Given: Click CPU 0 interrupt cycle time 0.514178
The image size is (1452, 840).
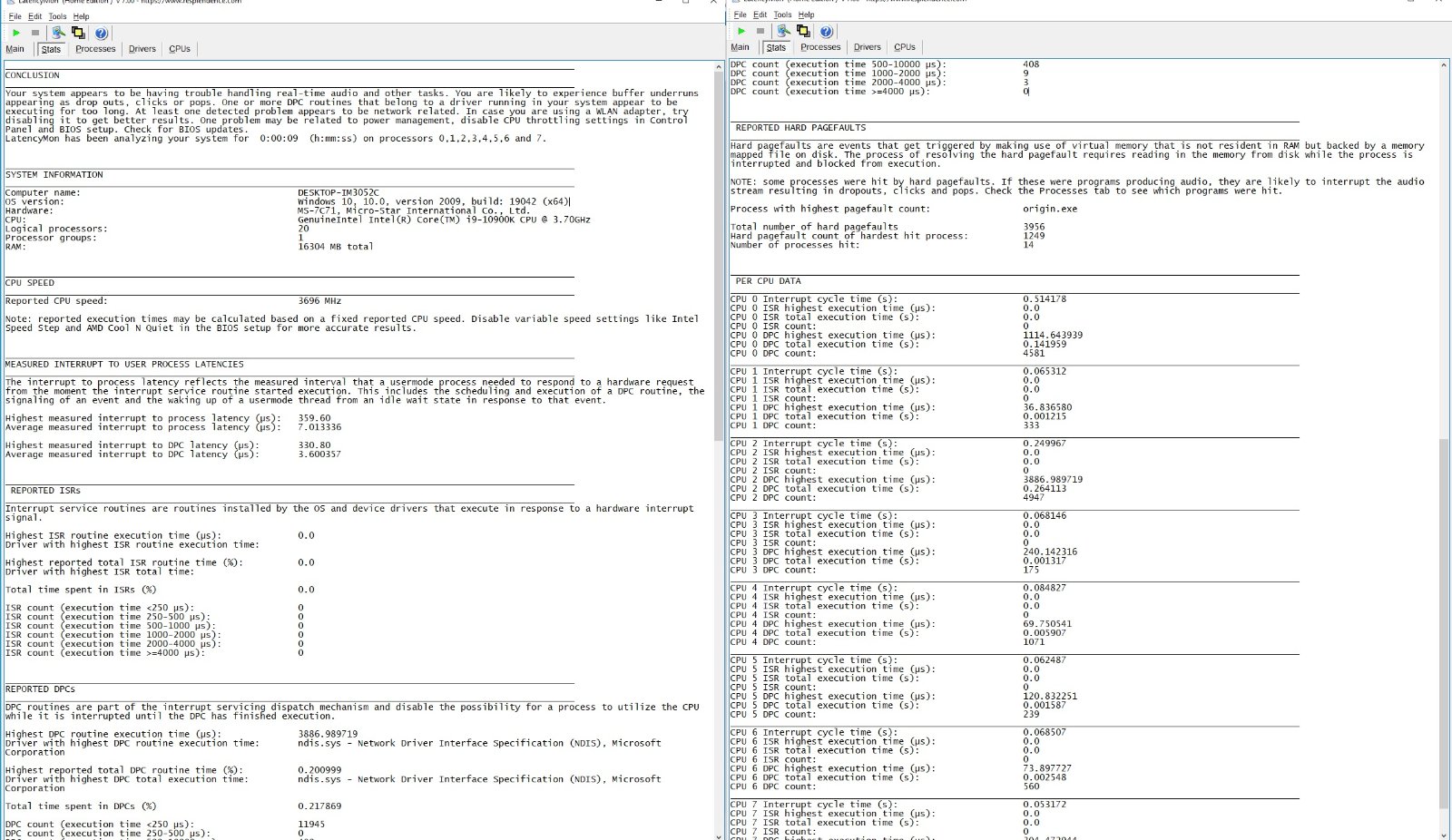Looking at the screenshot, I should (1045, 299).
